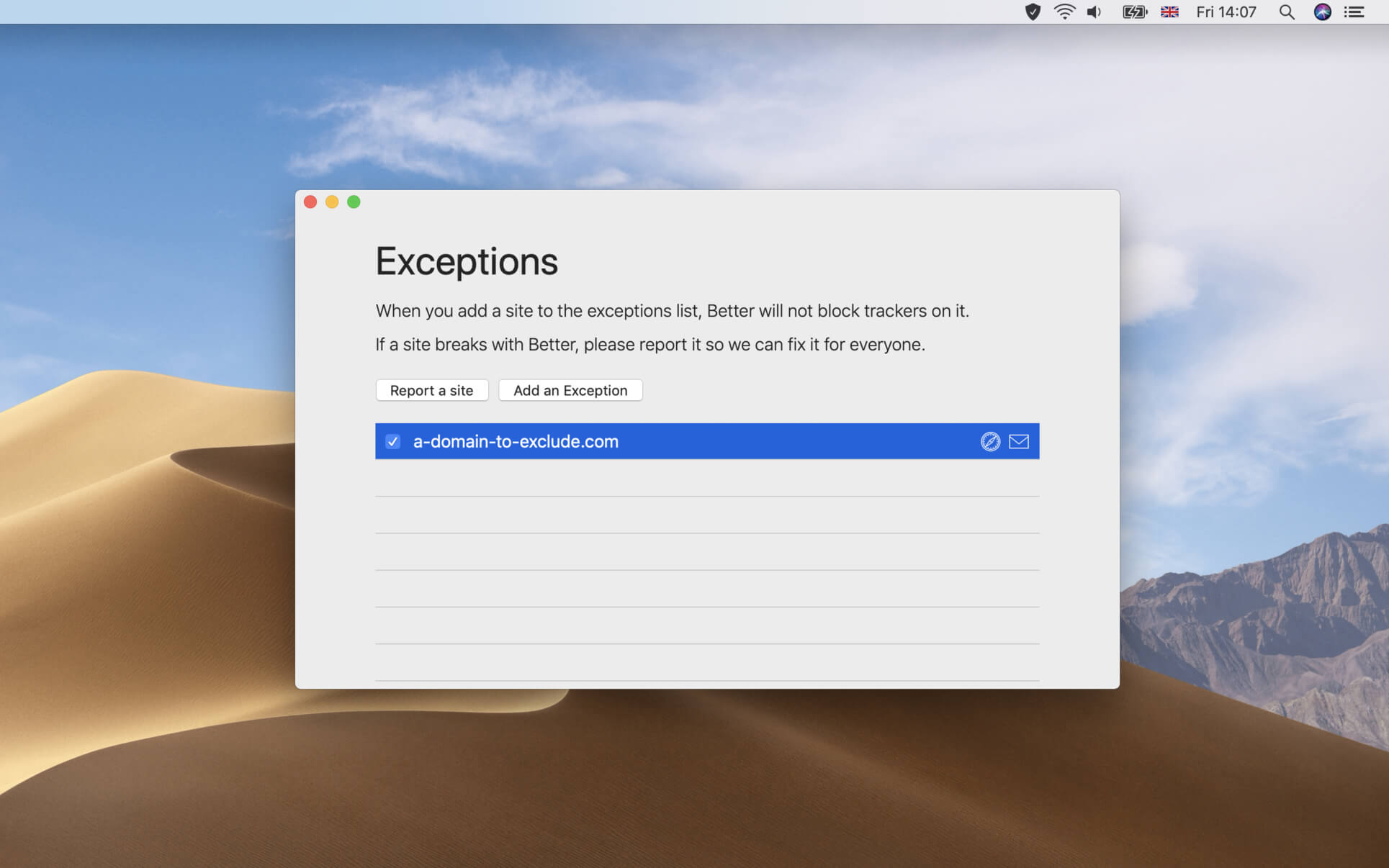Open the Better shield menu bar icon

(1033, 12)
